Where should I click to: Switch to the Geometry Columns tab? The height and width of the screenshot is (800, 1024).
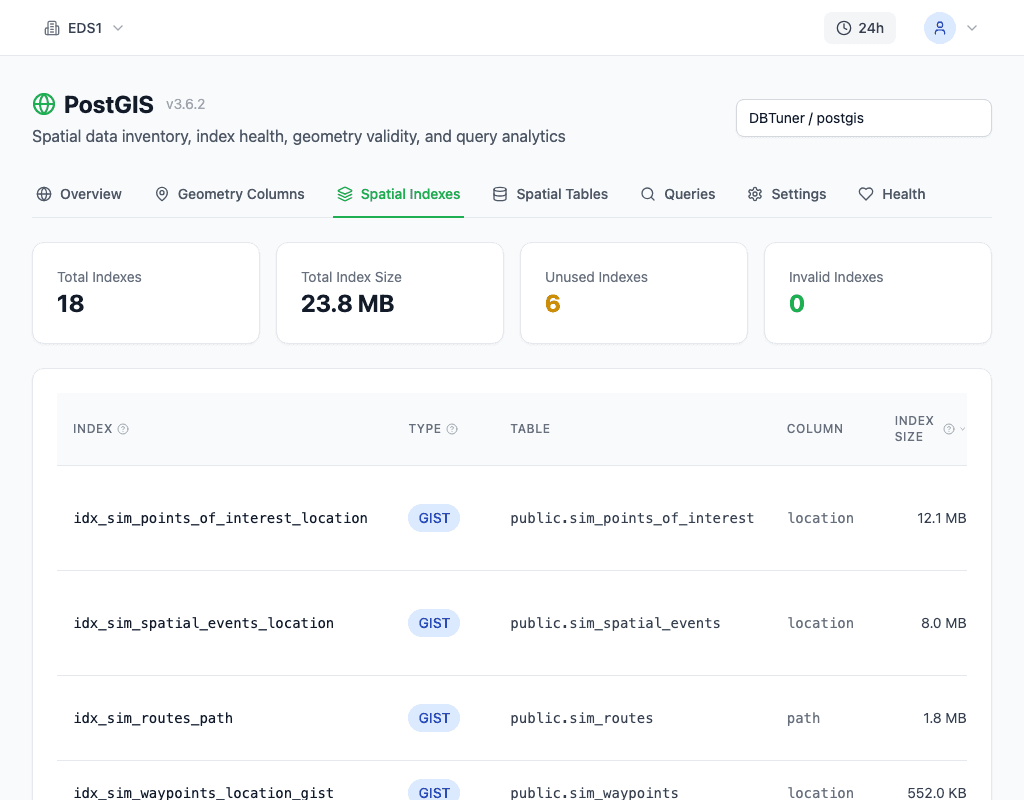(229, 194)
